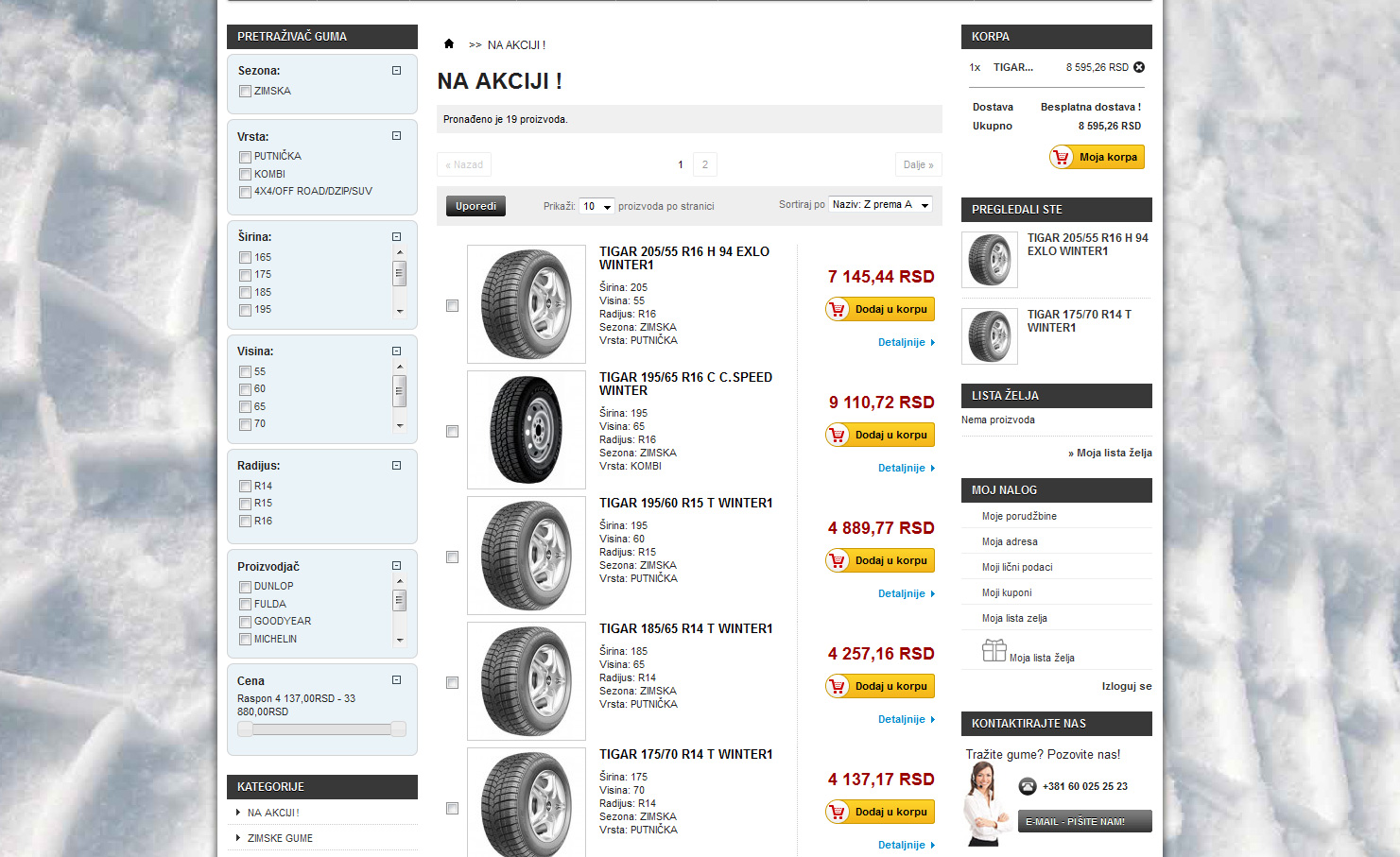This screenshot has width=1400, height=857.
Task: Open recently viewed TIGAR 205/55 R16 thumbnail
Action: [x=990, y=259]
